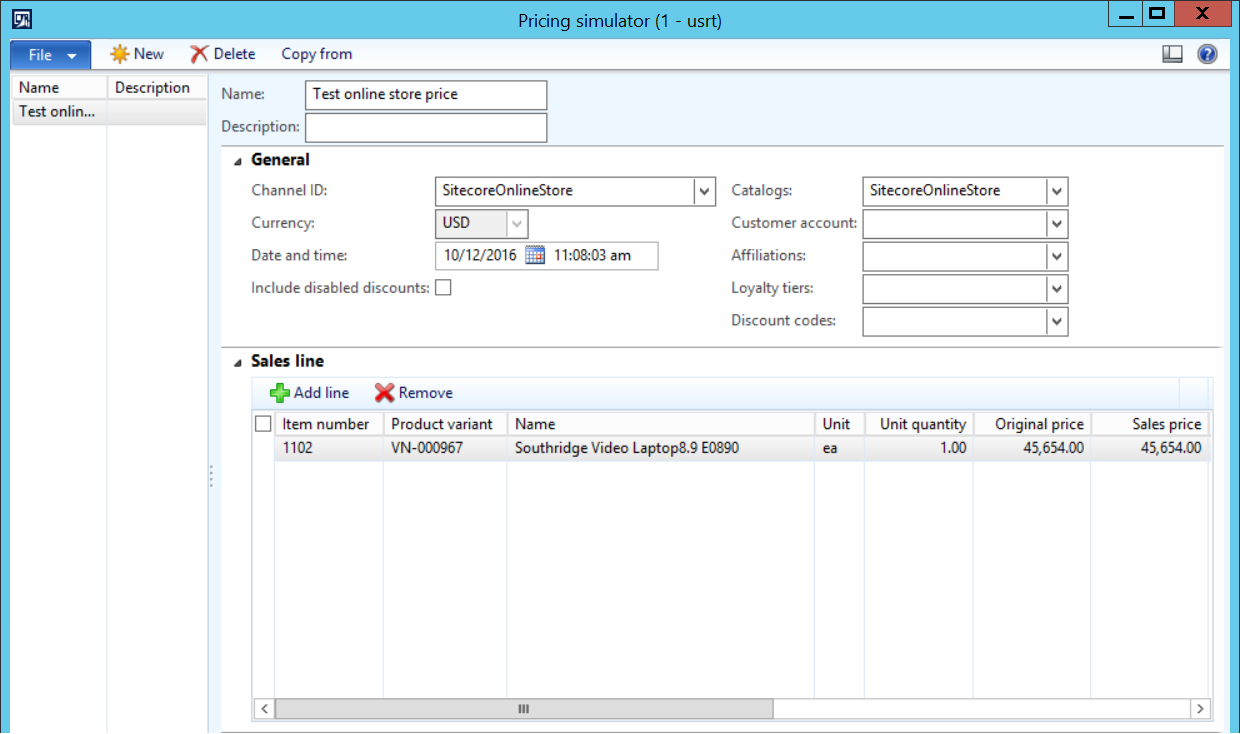This screenshot has width=1240, height=734.
Task: Click inside the Description field
Action: click(x=425, y=127)
